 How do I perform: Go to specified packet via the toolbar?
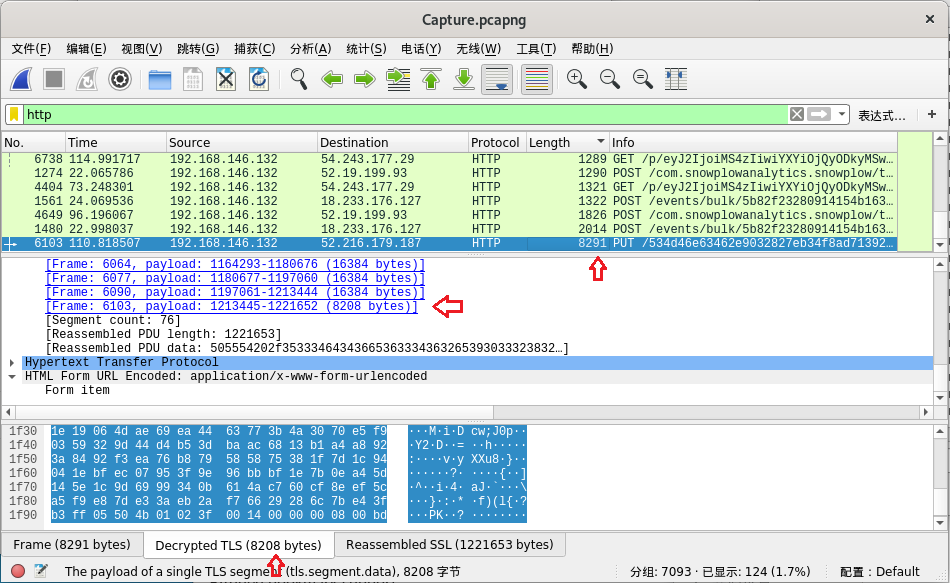point(398,79)
